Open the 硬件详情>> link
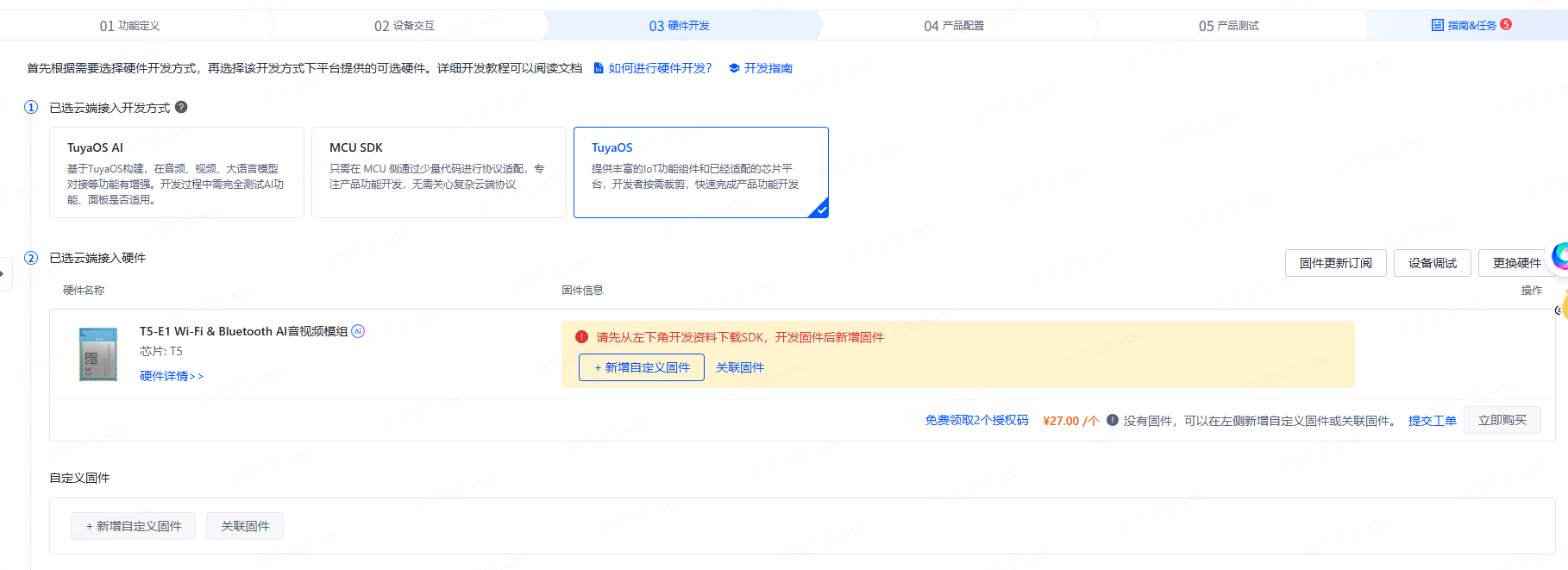The width and height of the screenshot is (1568, 570). 172,376
